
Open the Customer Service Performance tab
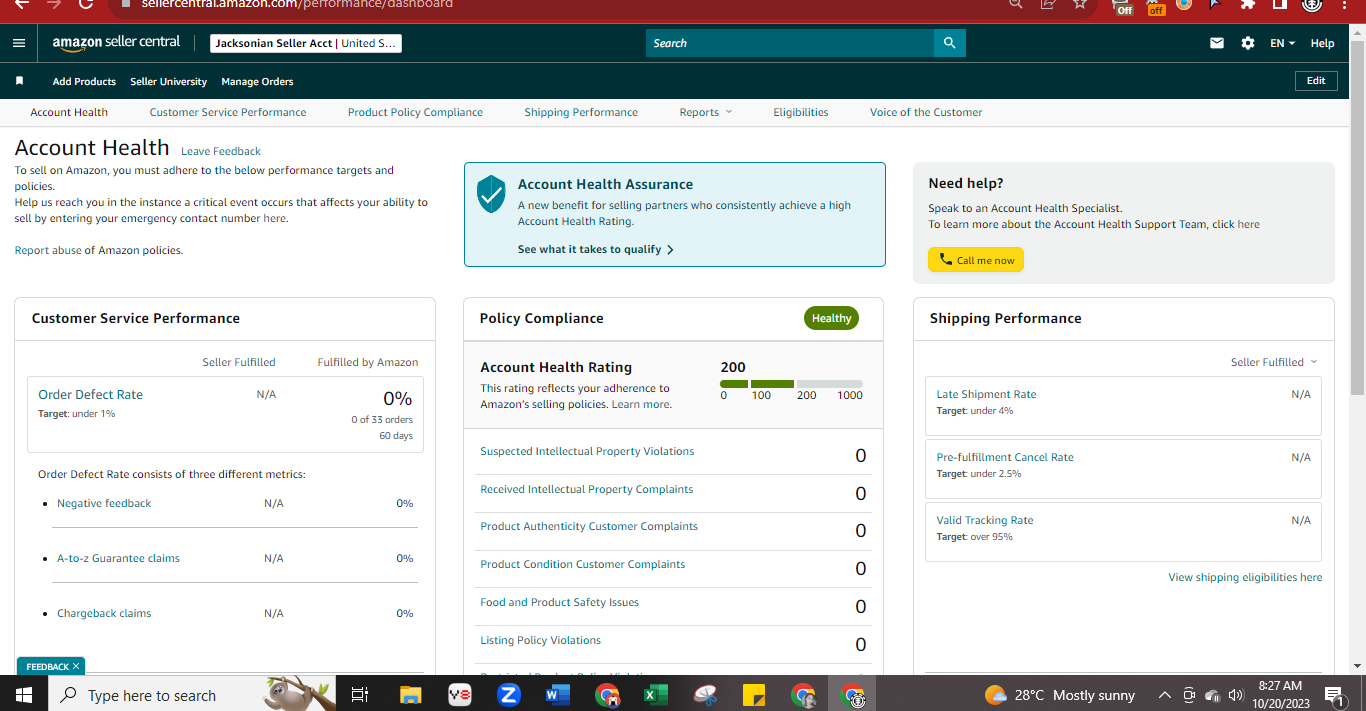pos(228,112)
